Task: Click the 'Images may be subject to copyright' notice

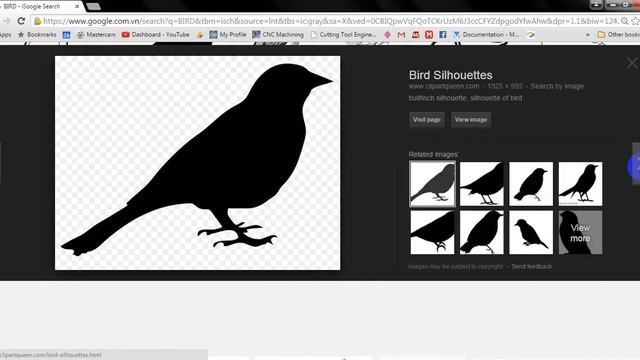Action: 456,267
